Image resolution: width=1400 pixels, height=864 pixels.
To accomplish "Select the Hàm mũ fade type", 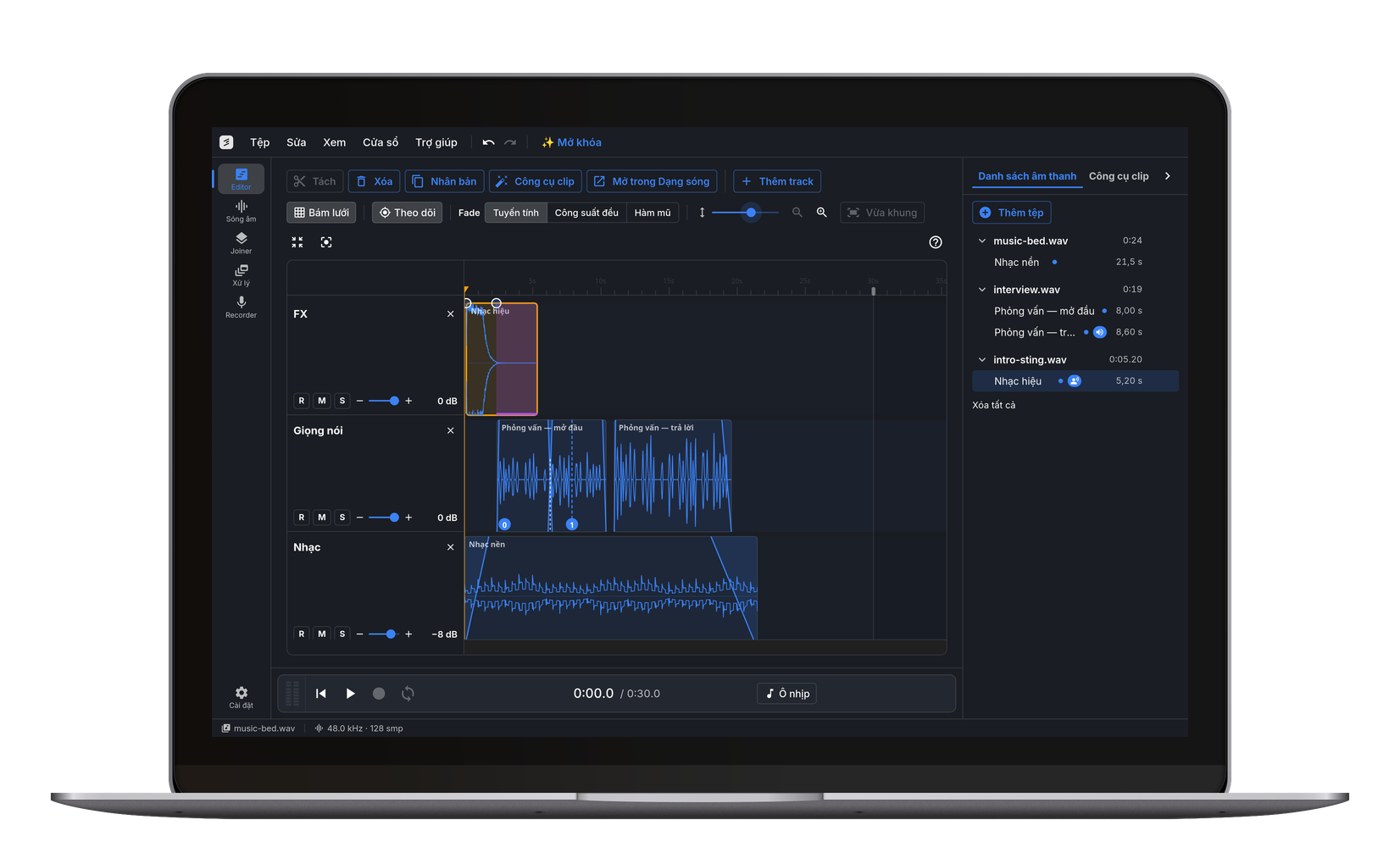I will coord(653,213).
